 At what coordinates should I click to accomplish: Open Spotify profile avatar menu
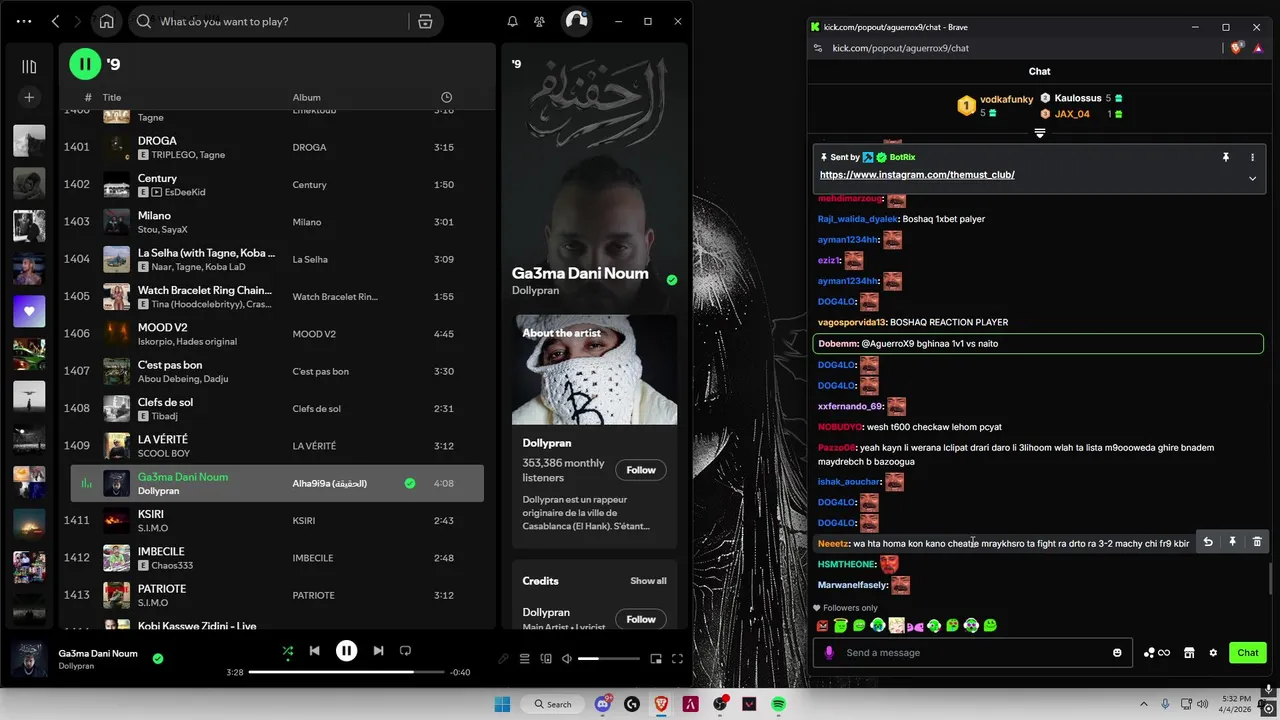coord(576,21)
